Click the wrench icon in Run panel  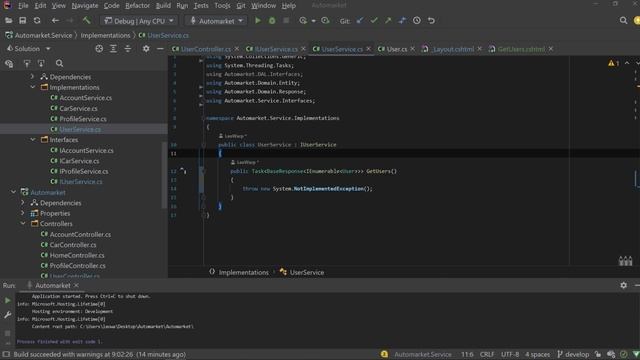point(7,315)
